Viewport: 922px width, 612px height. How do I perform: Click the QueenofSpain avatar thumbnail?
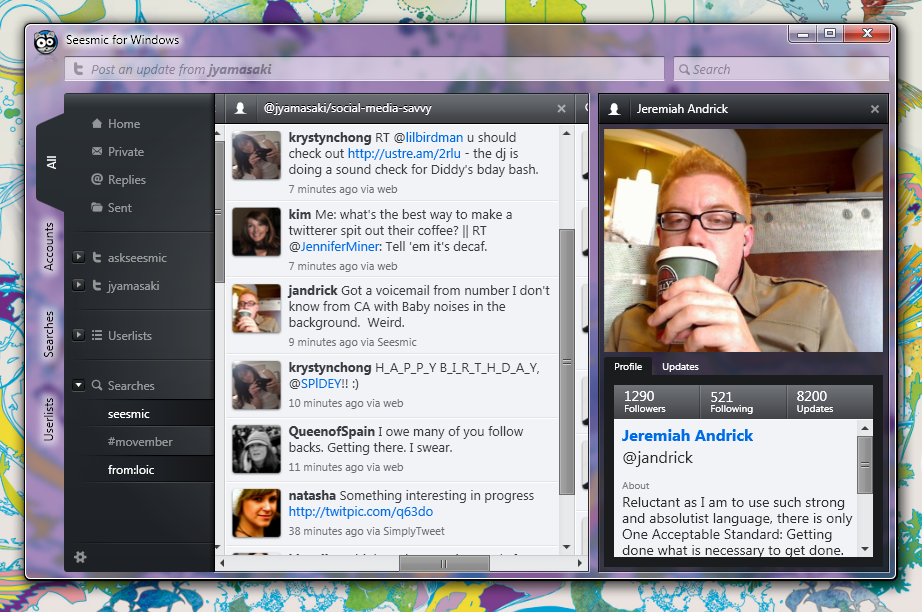coord(256,449)
